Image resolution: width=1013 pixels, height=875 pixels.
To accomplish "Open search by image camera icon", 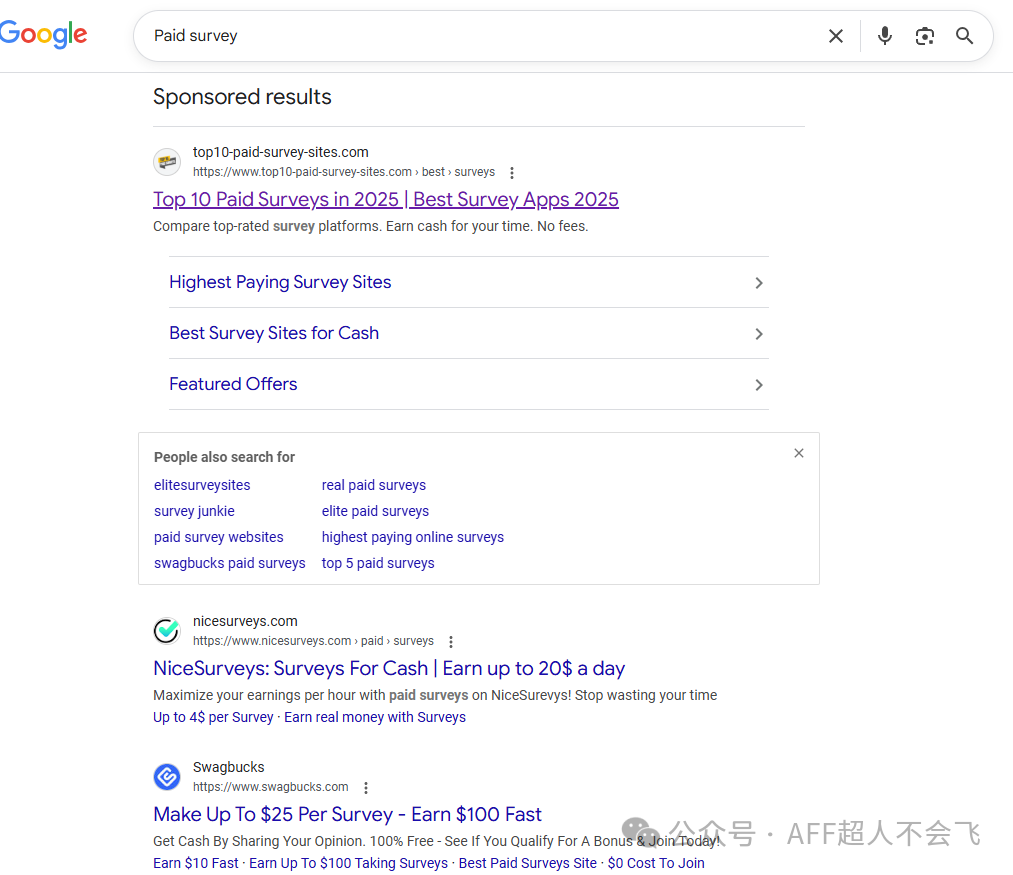I will coord(924,36).
